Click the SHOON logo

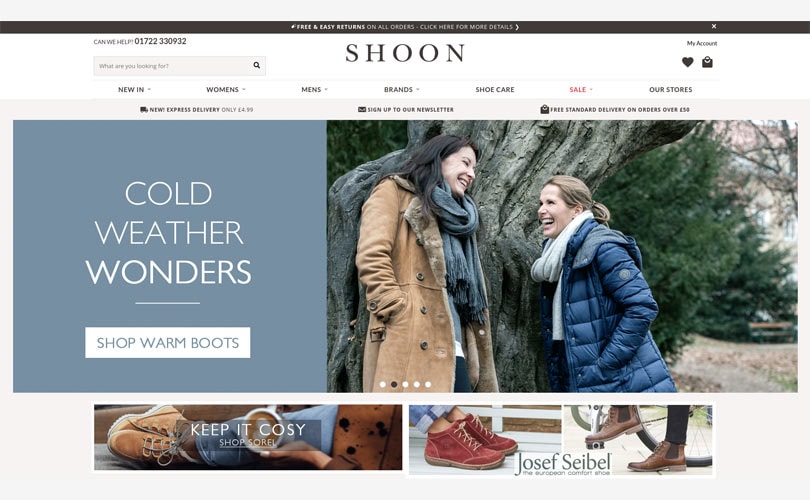click(x=405, y=53)
